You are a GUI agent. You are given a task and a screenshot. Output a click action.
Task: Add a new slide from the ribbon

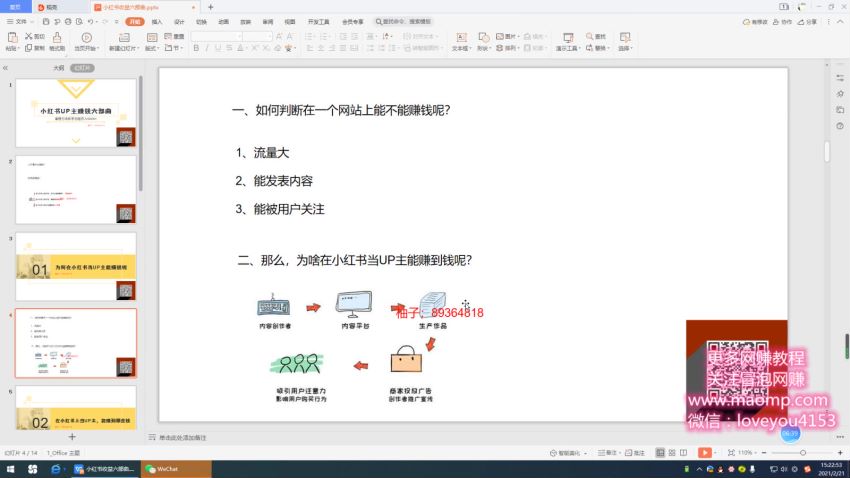124,37
